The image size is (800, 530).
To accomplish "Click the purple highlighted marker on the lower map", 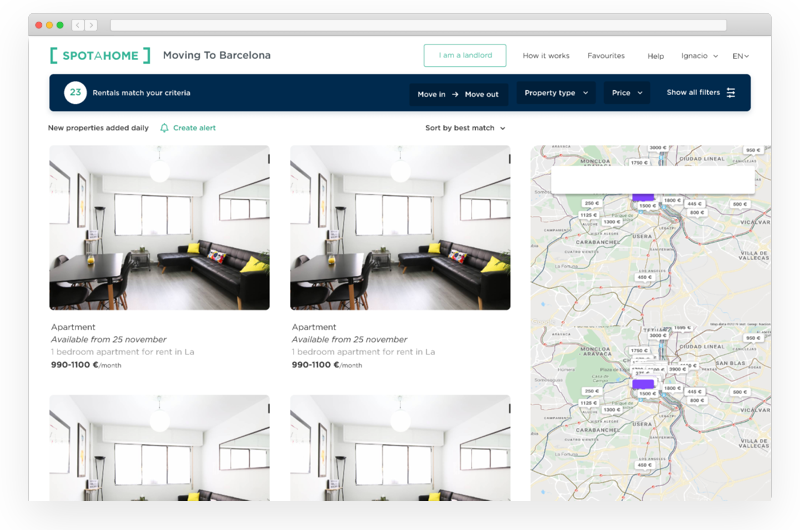I will tap(643, 384).
